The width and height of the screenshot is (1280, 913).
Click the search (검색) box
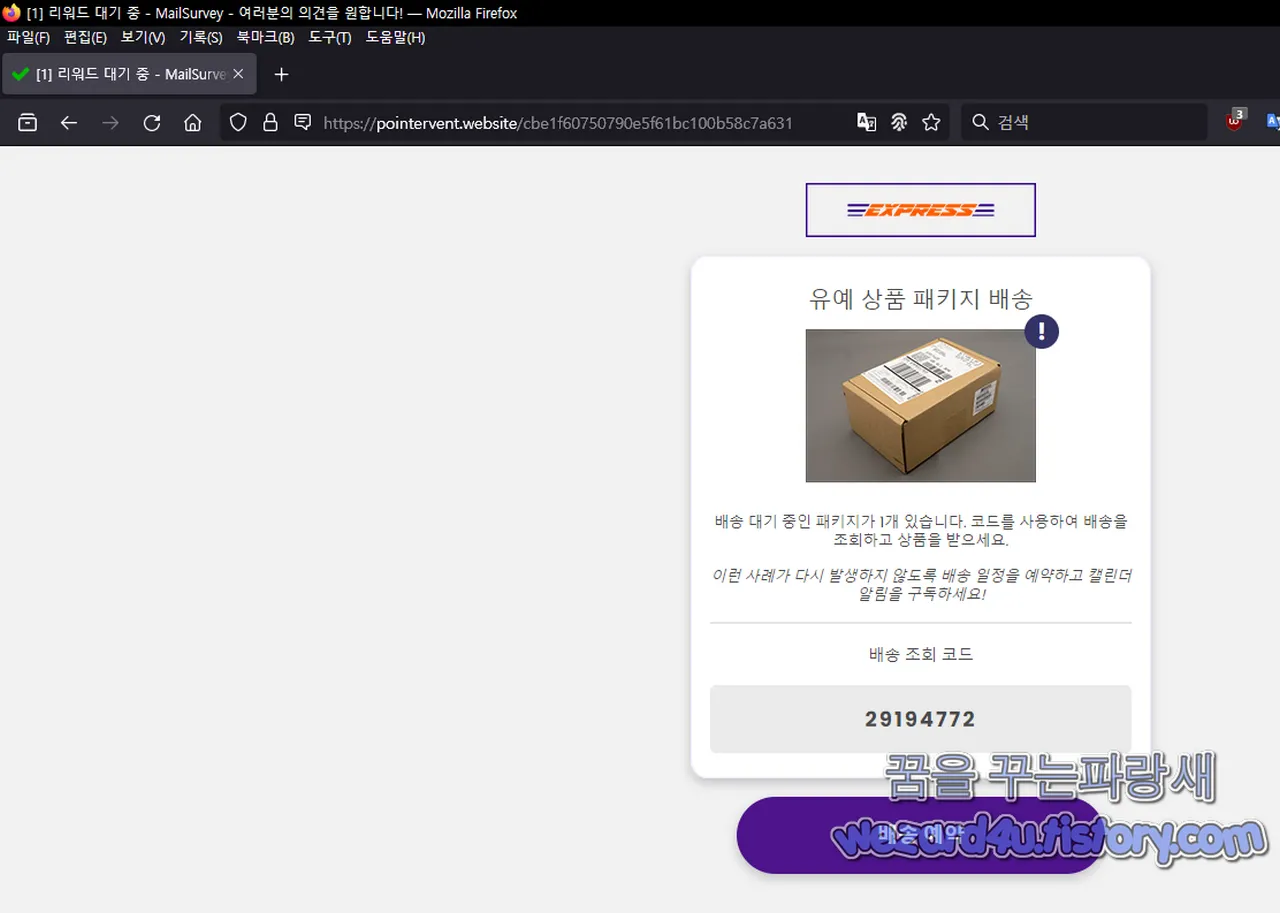click(x=1084, y=123)
